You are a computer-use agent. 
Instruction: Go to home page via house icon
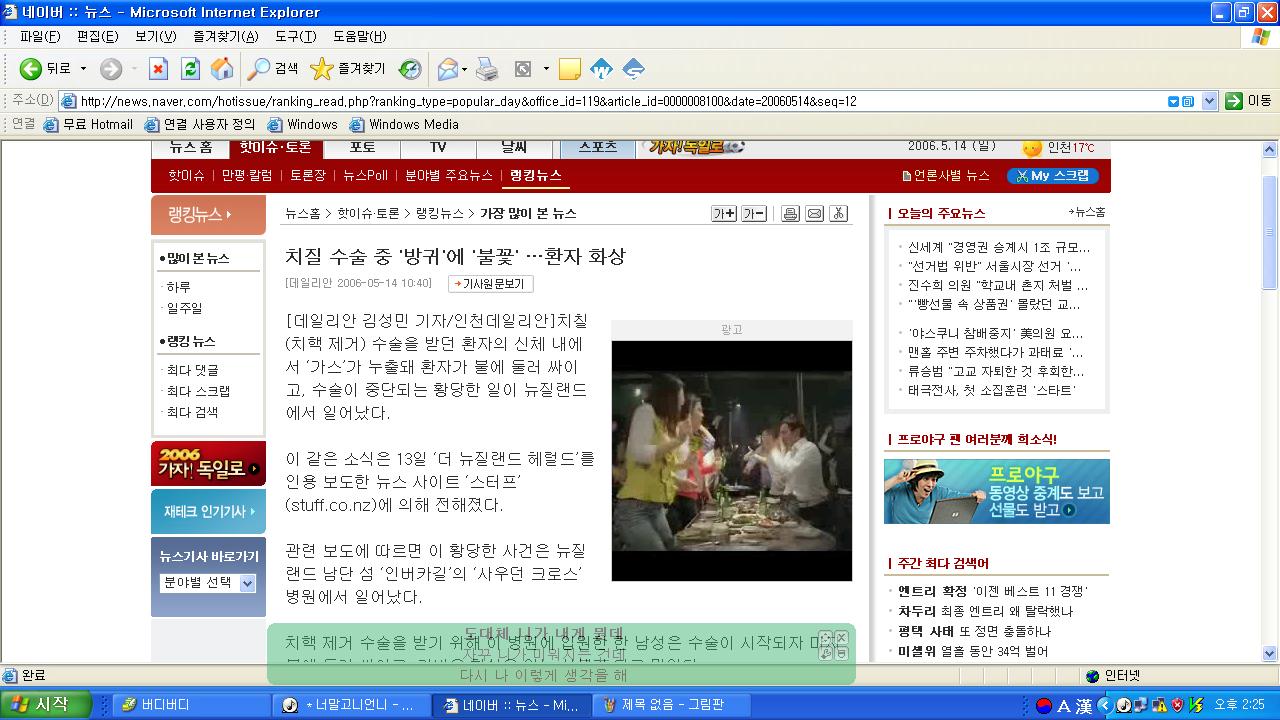tap(222, 69)
